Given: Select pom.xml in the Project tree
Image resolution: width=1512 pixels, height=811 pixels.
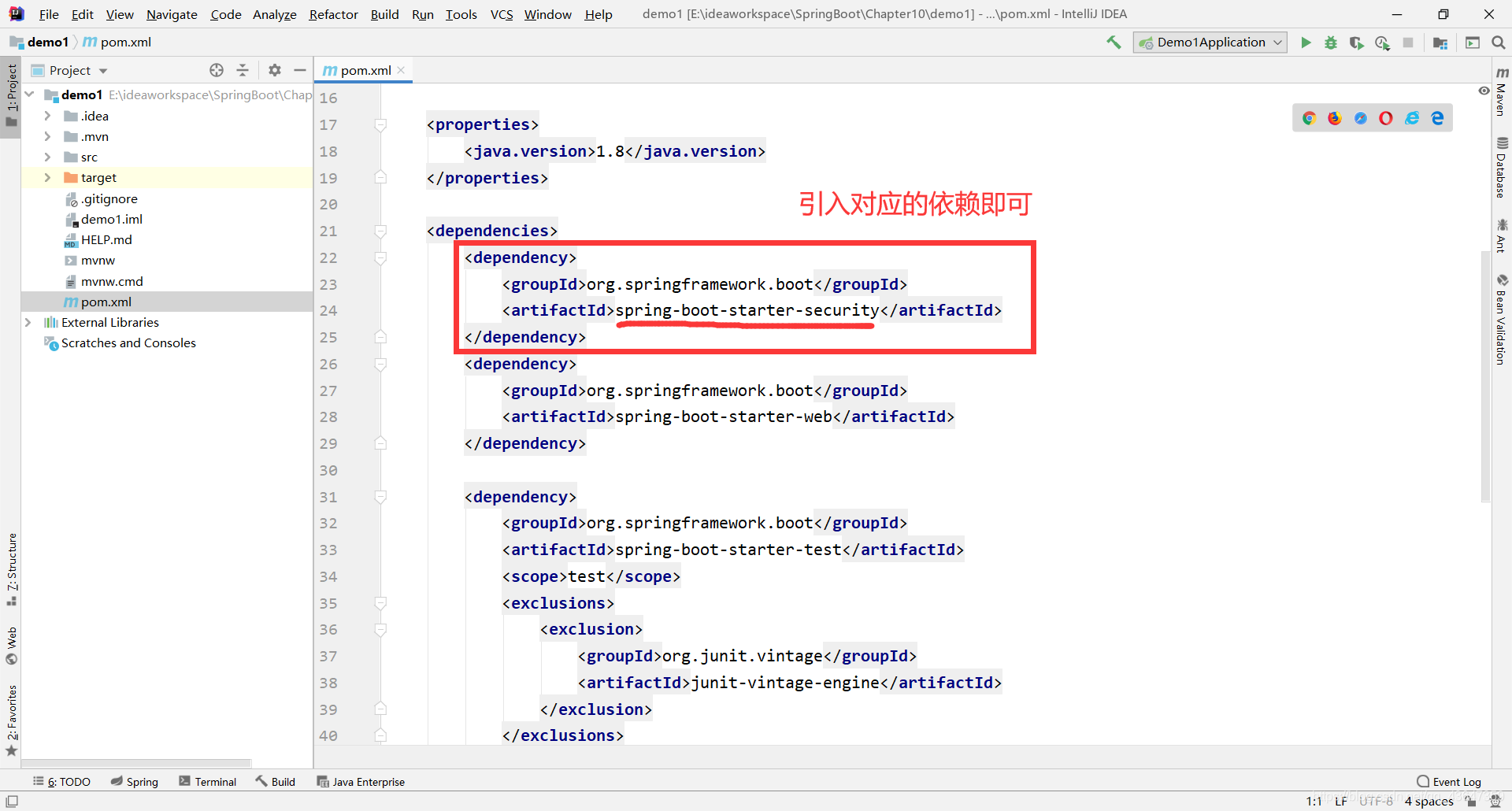Looking at the screenshot, I should coord(167,302).
